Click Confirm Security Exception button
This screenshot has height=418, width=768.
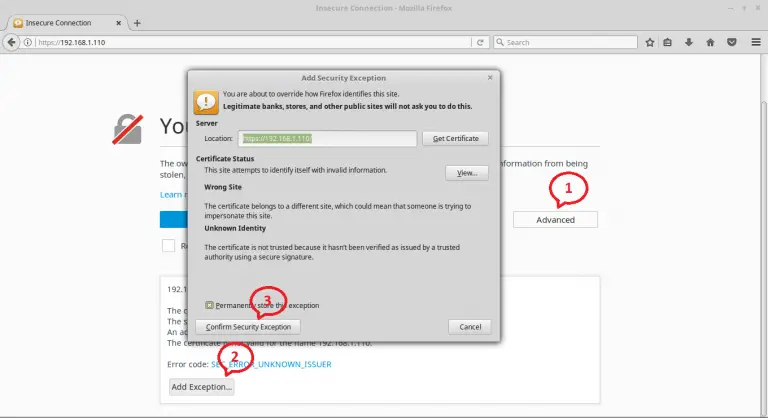pyautogui.click(x=248, y=327)
